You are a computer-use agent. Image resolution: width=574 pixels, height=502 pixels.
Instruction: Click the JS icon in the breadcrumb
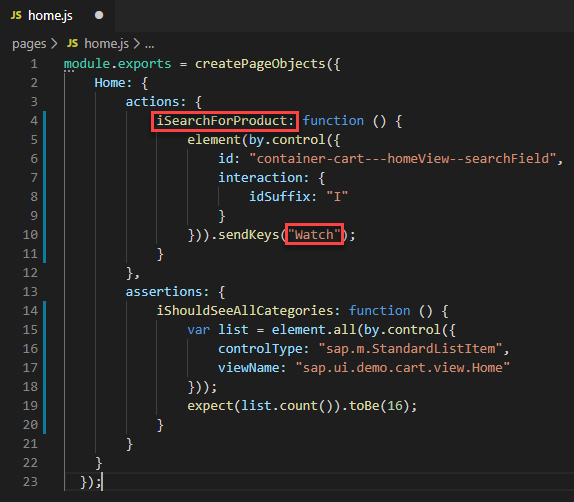(72, 44)
